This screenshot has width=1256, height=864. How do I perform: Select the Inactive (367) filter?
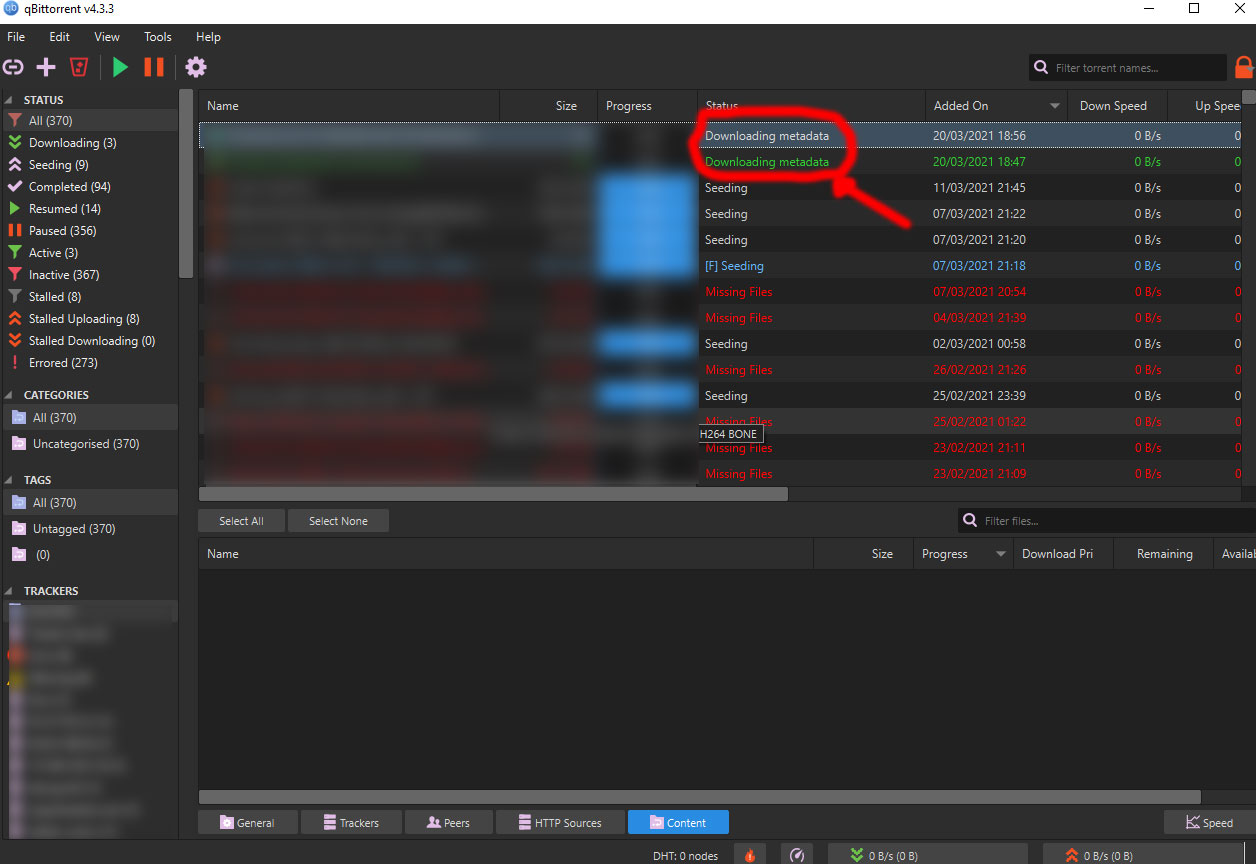pos(89,275)
